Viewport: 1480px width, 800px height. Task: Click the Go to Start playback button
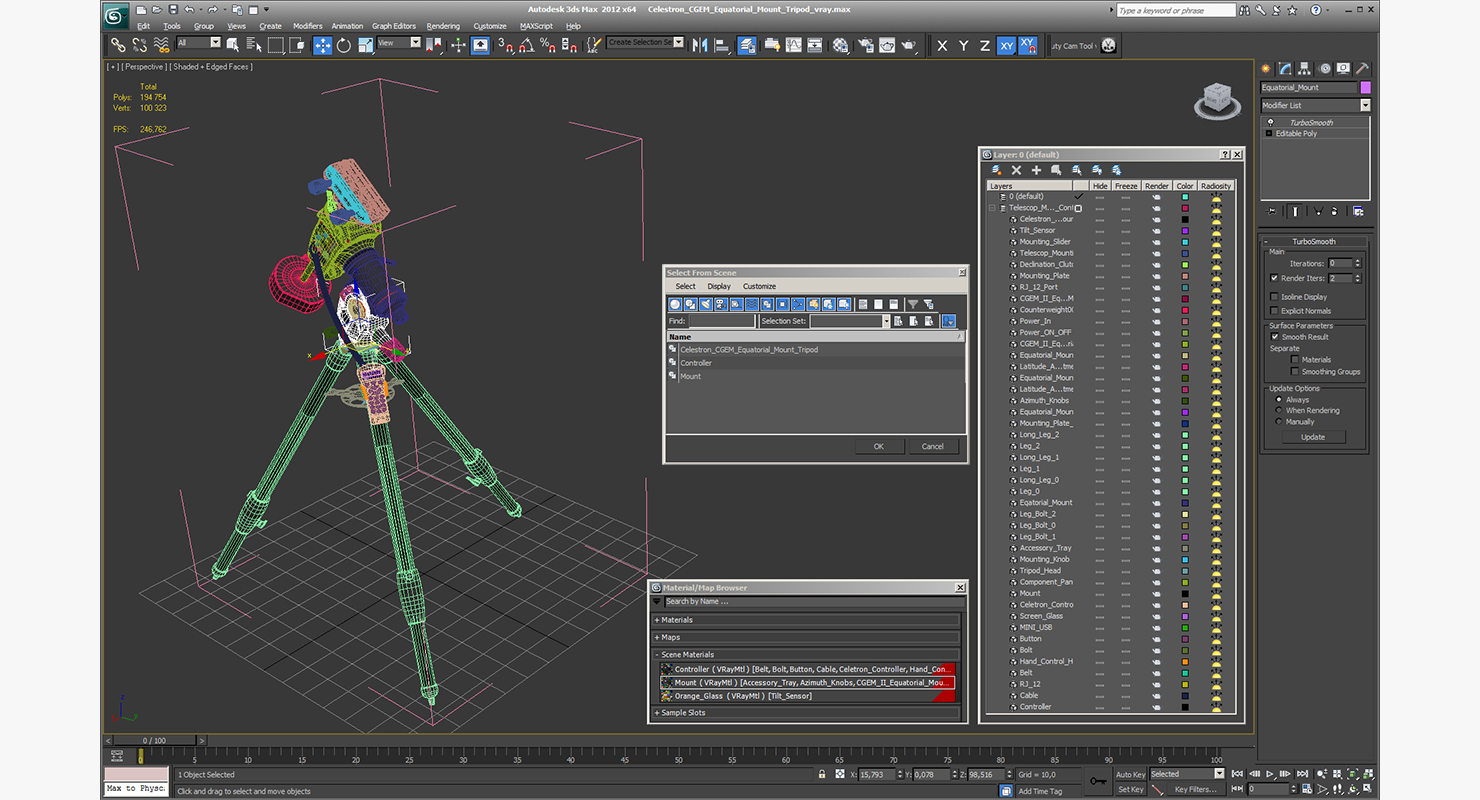pos(1239,774)
